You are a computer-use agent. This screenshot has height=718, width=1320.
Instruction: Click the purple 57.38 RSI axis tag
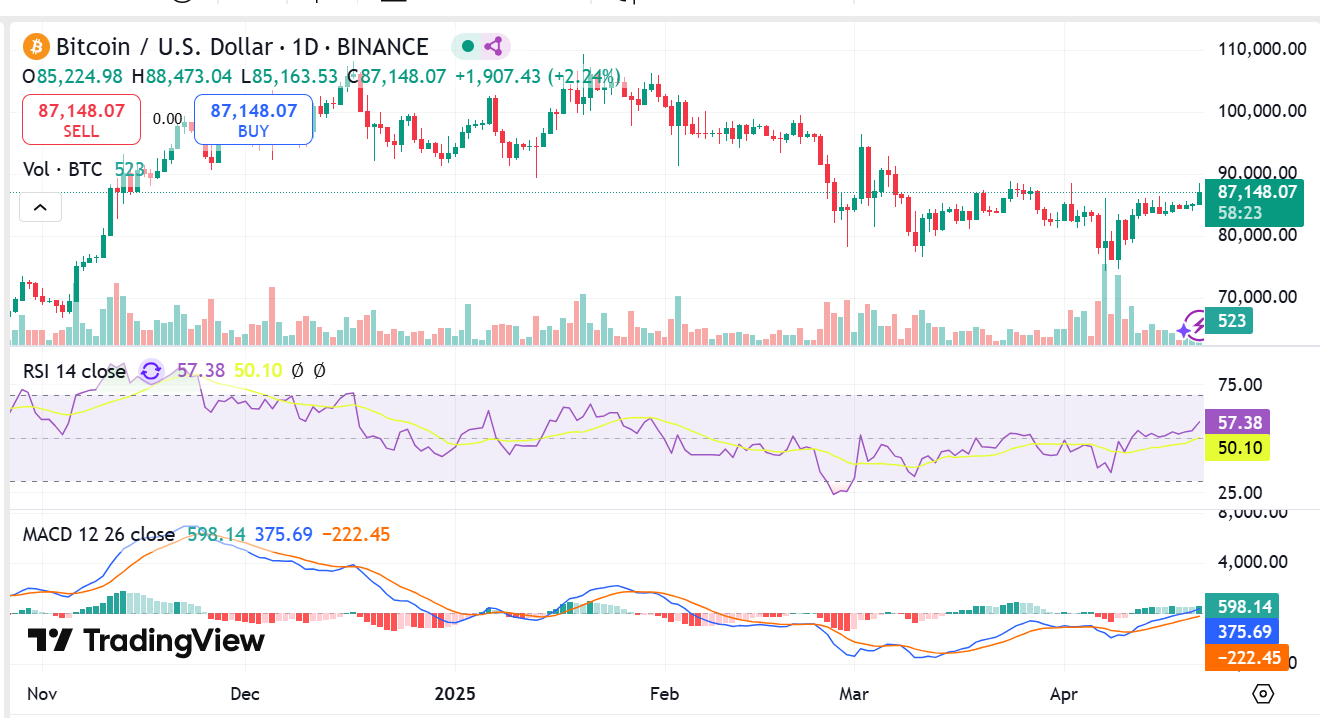pos(1238,423)
